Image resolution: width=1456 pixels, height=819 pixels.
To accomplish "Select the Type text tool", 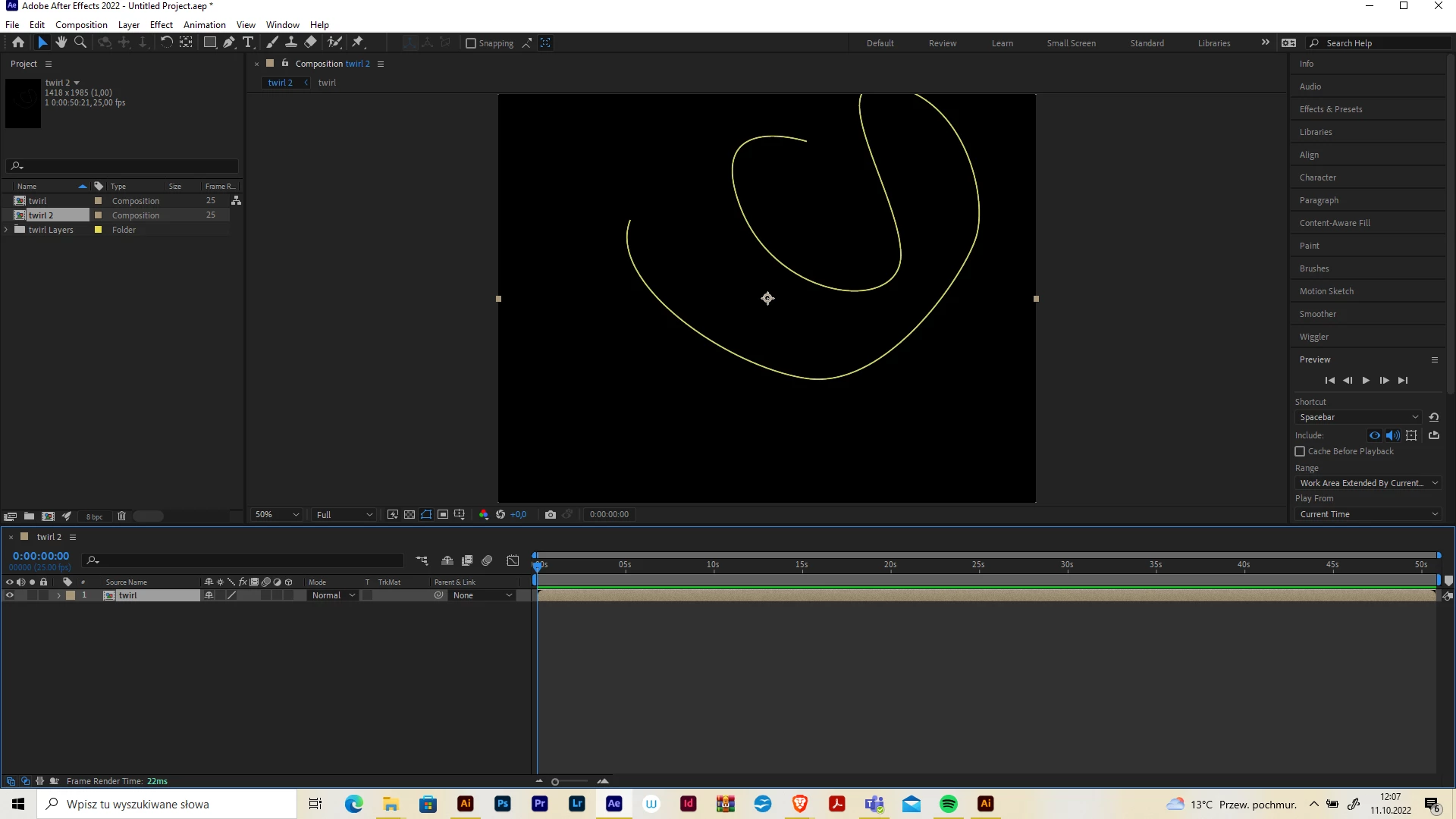I will pyautogui.click(x=248, y=42).
